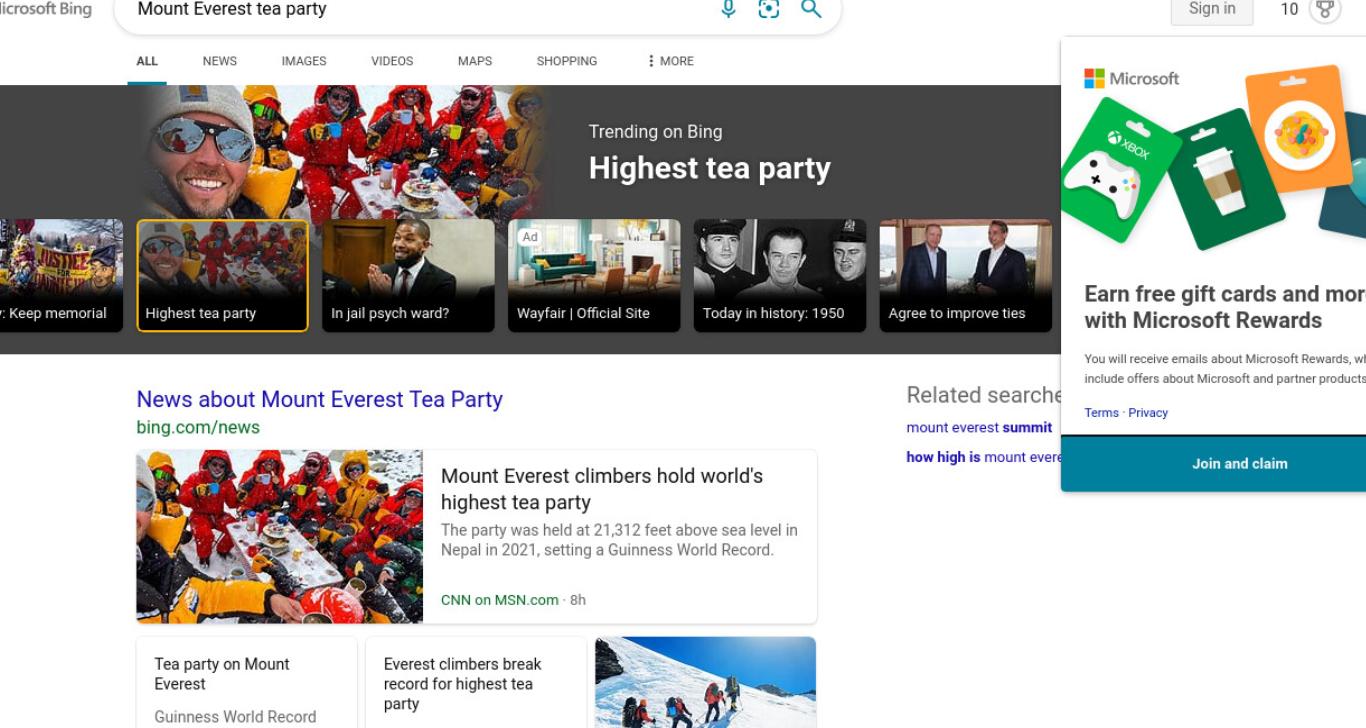Click CNN on MSN.com source

tap(499, 600)
